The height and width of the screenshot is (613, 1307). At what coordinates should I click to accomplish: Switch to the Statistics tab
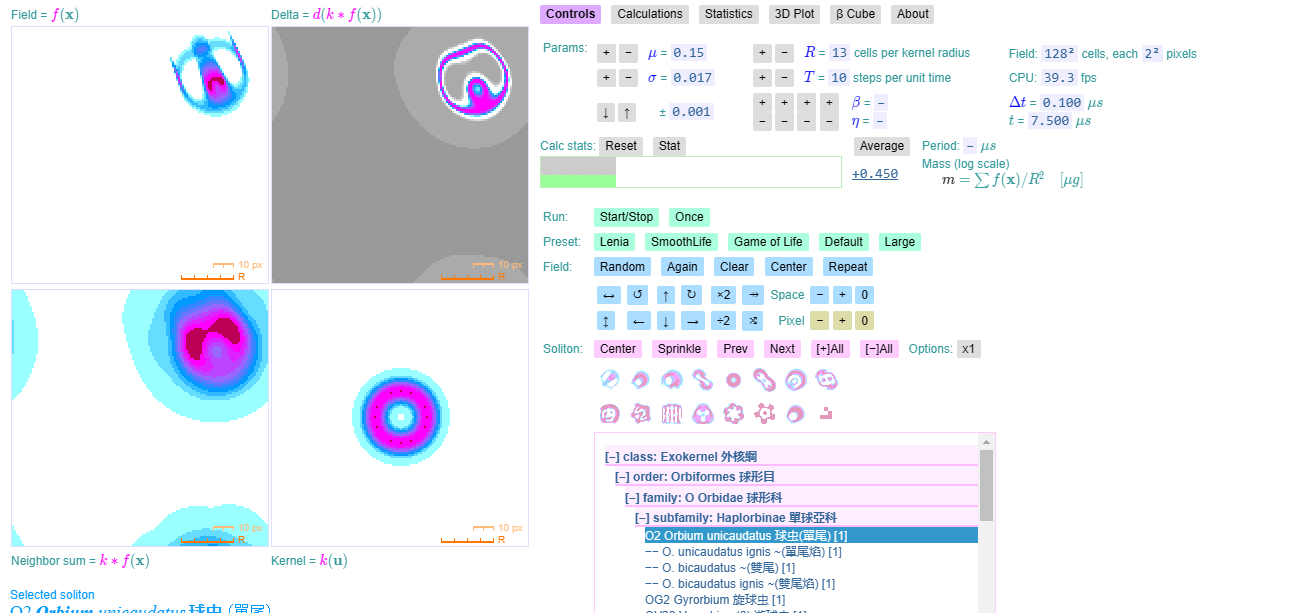pyautogui.click(x=728, y=14)
